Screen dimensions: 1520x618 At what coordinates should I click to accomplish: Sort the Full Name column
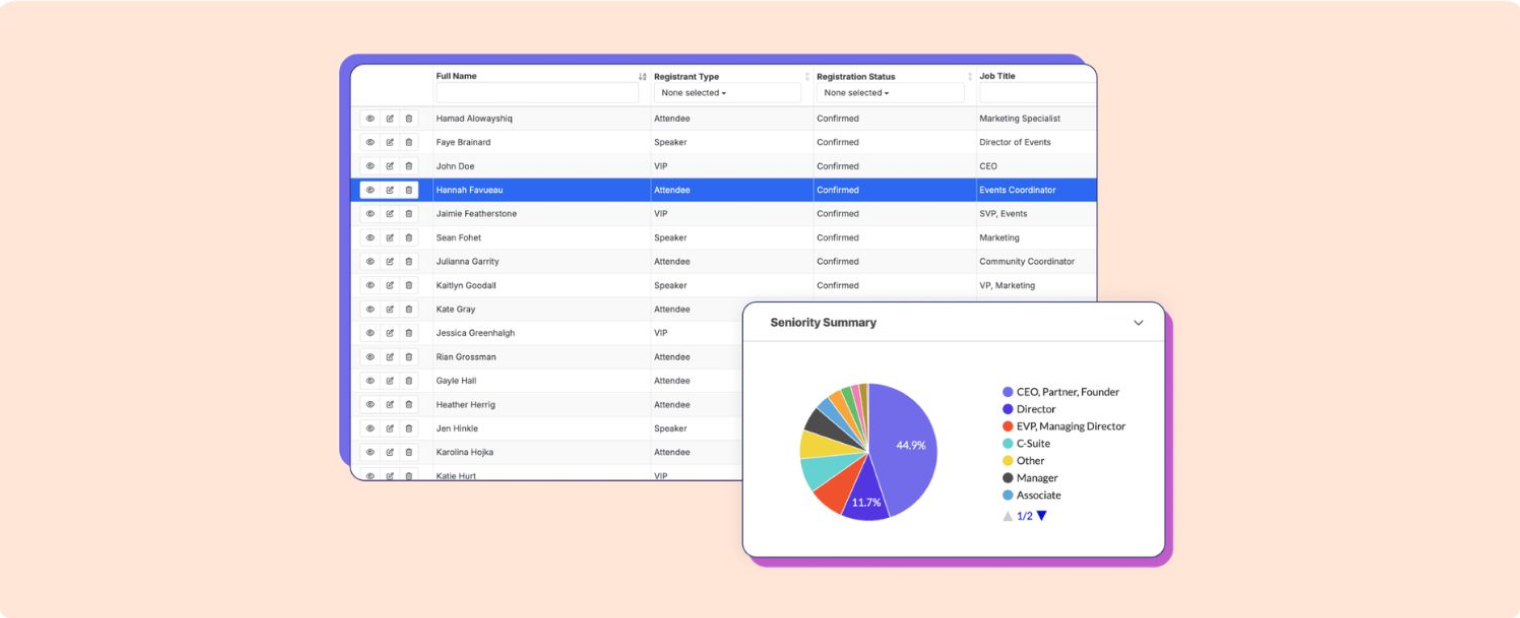click(x=641, y=76)
